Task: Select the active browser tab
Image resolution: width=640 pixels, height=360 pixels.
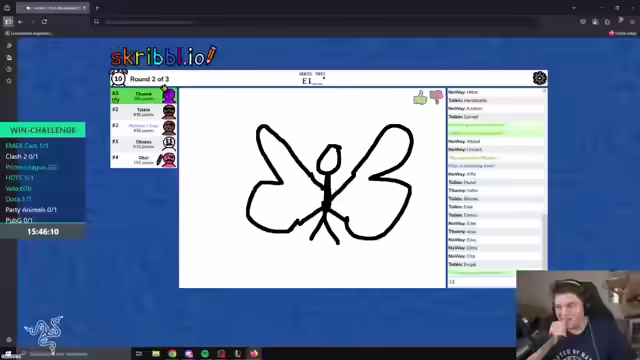Action: pos(53,8)
